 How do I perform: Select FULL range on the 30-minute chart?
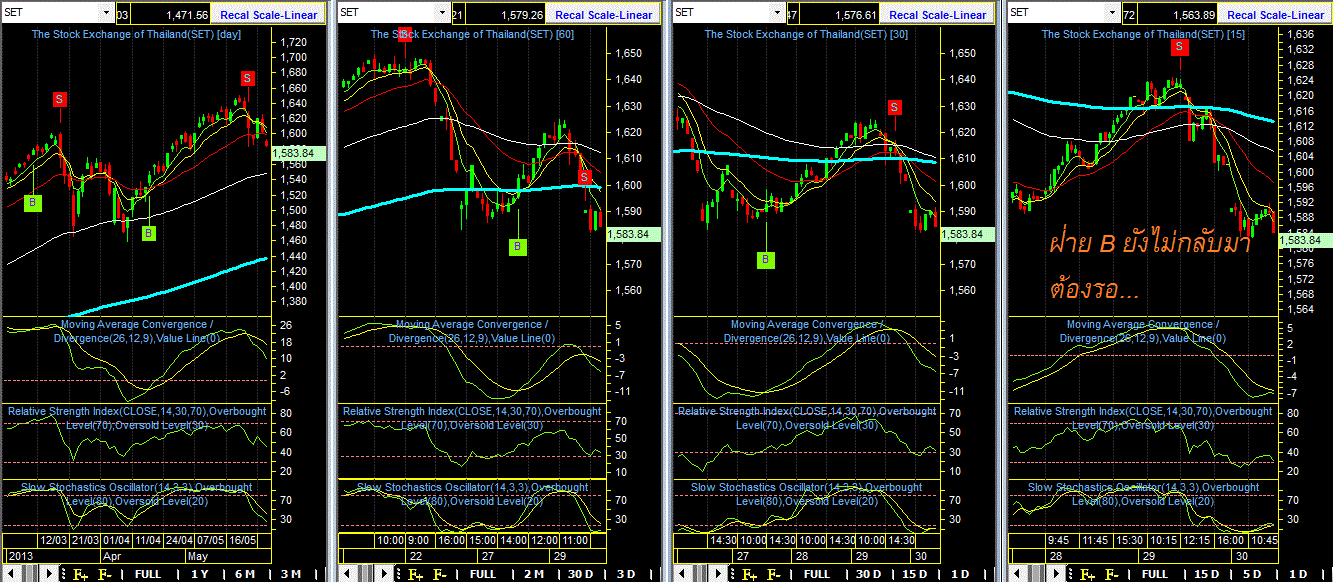pos(817,574)
